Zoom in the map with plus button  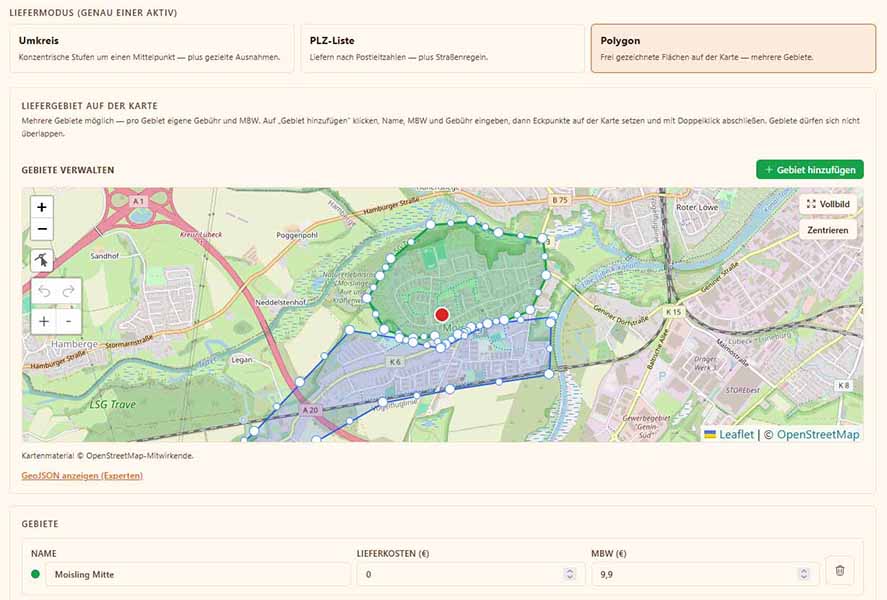pyautogui.click(x=42, y=208)
